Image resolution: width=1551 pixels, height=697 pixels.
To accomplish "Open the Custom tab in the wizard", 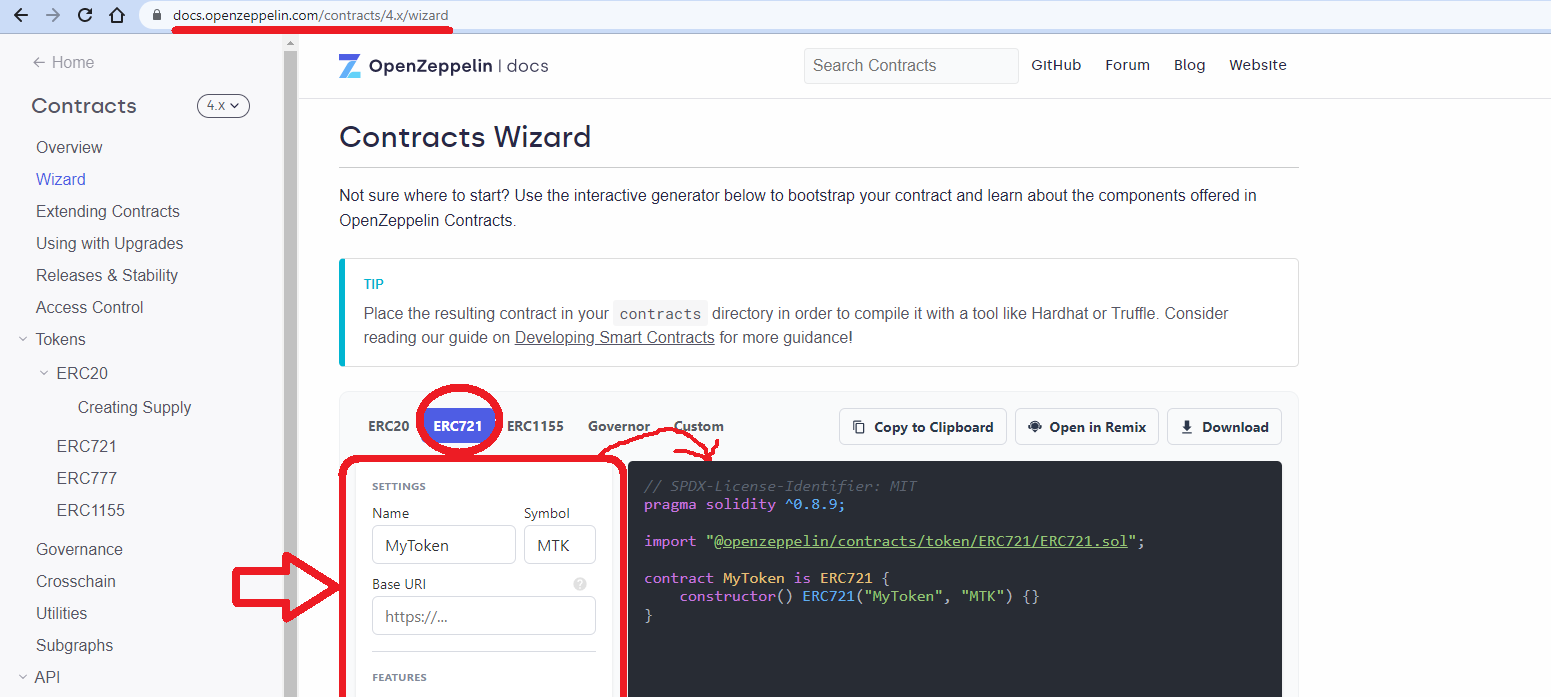I will [x=697, y=425].
